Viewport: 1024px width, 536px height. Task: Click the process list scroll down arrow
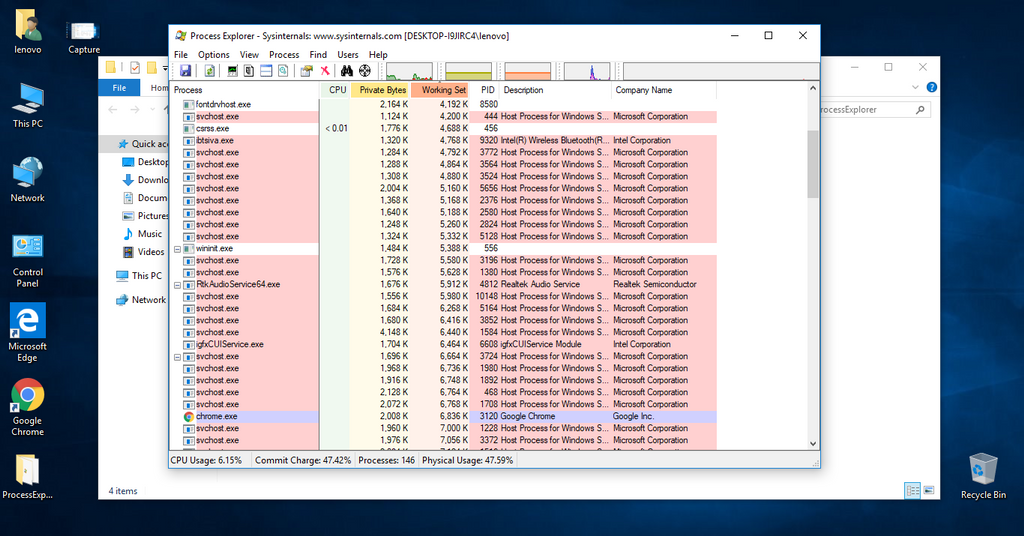pyautogui.click(x=813, y=443)
